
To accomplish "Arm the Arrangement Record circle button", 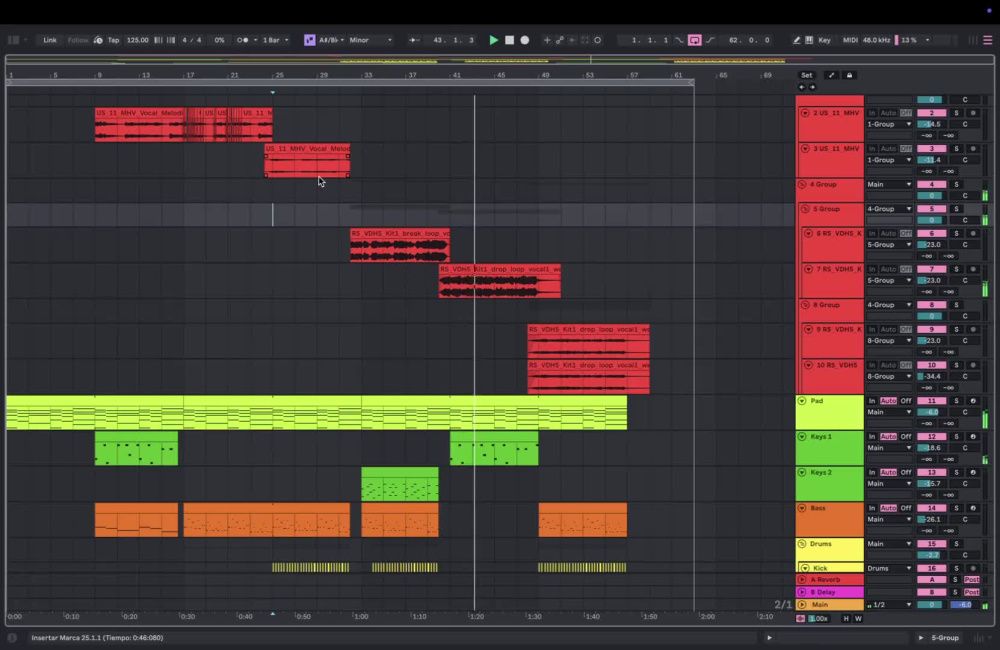I will pos(524,40).
